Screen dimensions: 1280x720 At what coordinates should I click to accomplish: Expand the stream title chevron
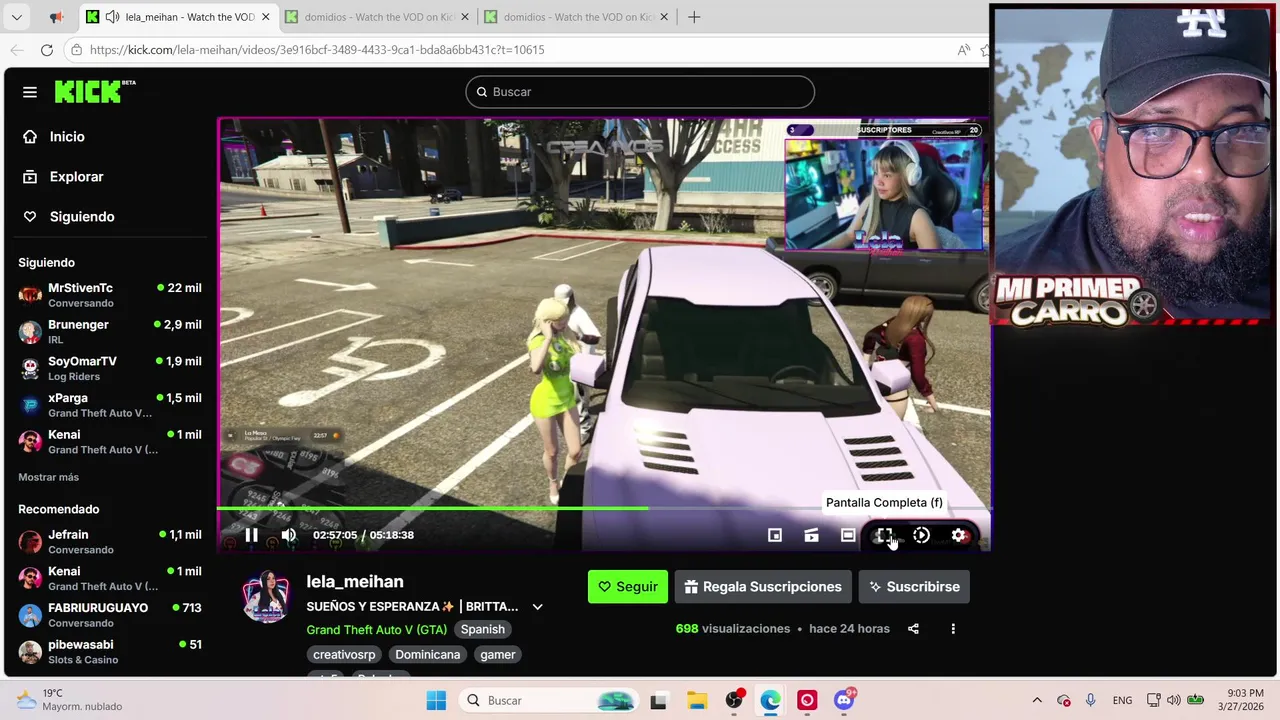537,607
